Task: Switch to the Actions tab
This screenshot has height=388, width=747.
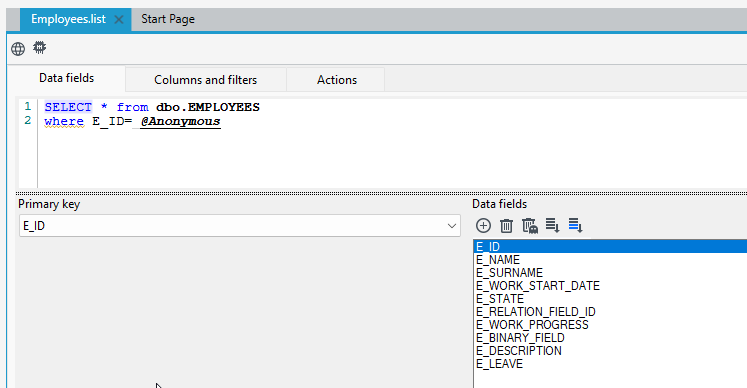Action: [337, 80]
